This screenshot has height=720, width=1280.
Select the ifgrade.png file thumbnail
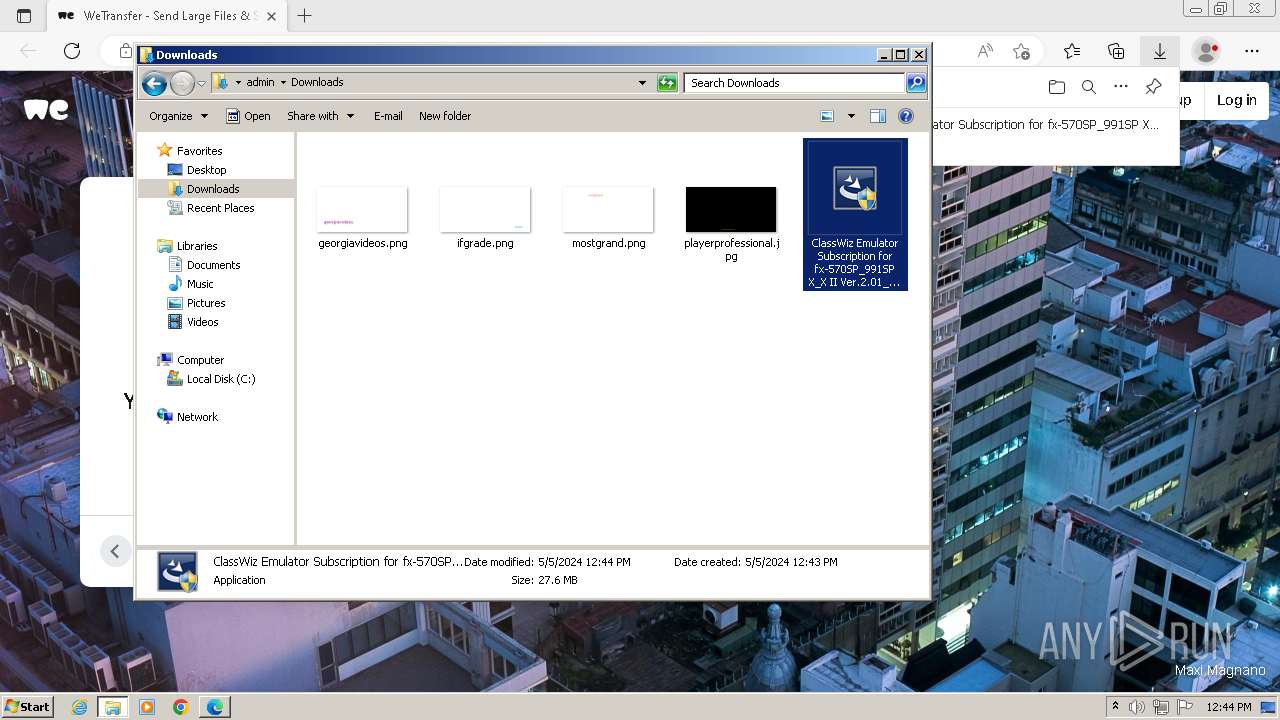(x=485, y=209)
